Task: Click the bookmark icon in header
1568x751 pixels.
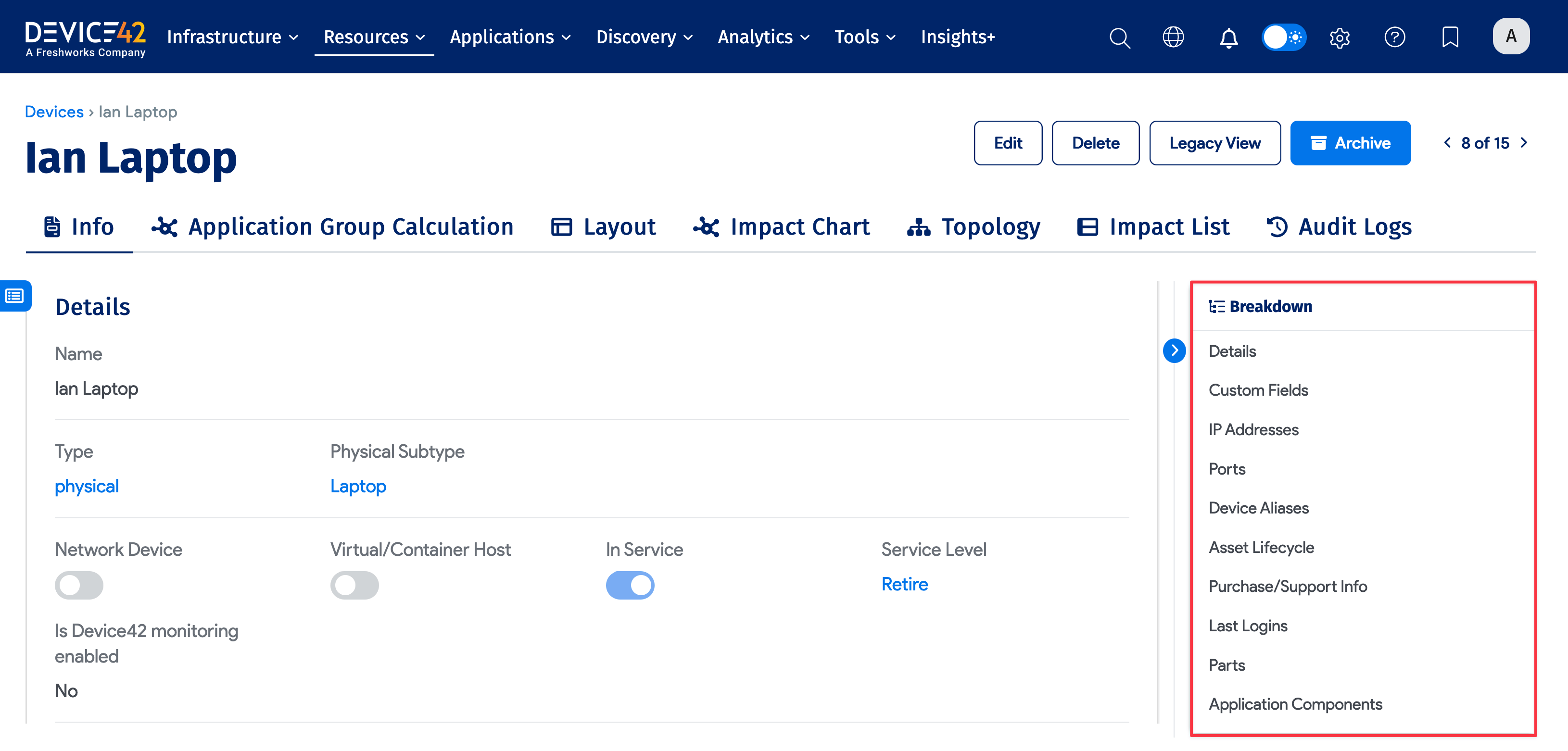Action: (x=1450, y=37)
